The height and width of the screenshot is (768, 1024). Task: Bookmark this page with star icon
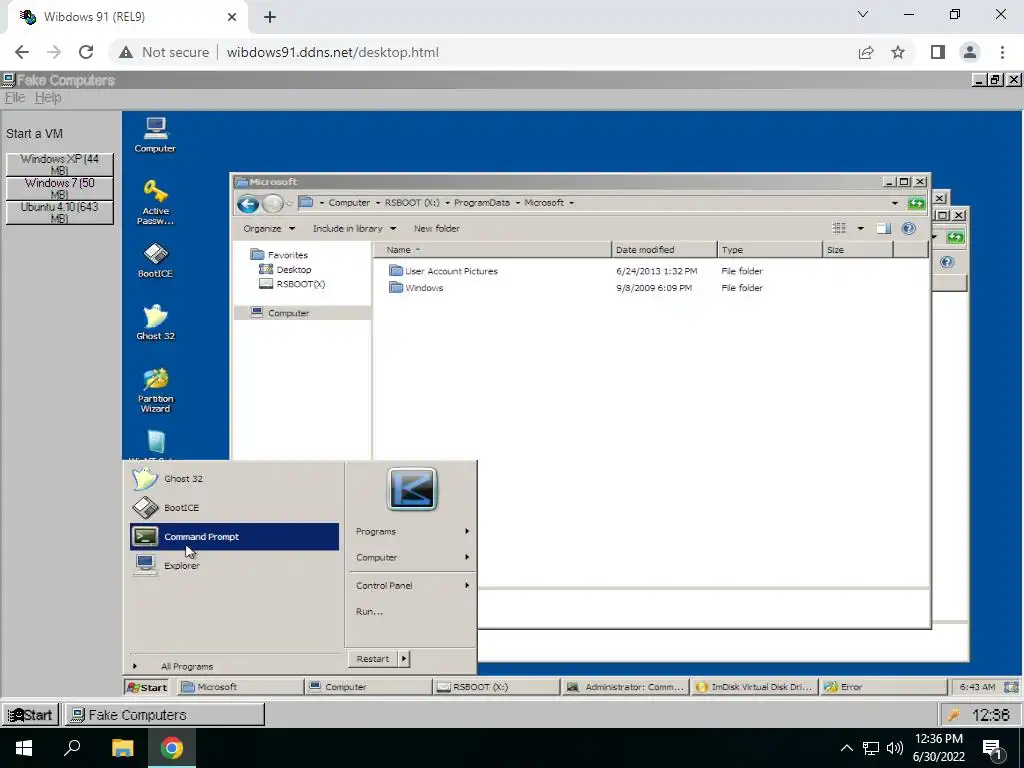click(898, 52)
